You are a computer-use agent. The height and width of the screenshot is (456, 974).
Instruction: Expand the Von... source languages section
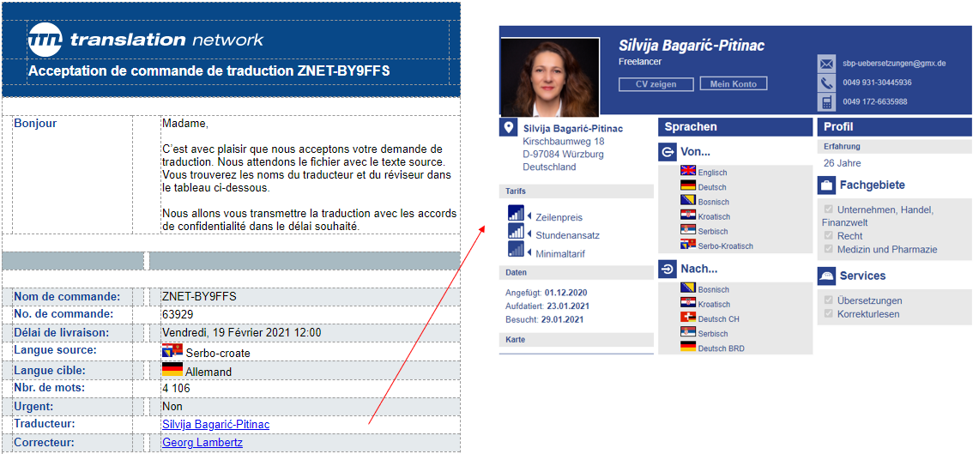click(x=667, y=152)
